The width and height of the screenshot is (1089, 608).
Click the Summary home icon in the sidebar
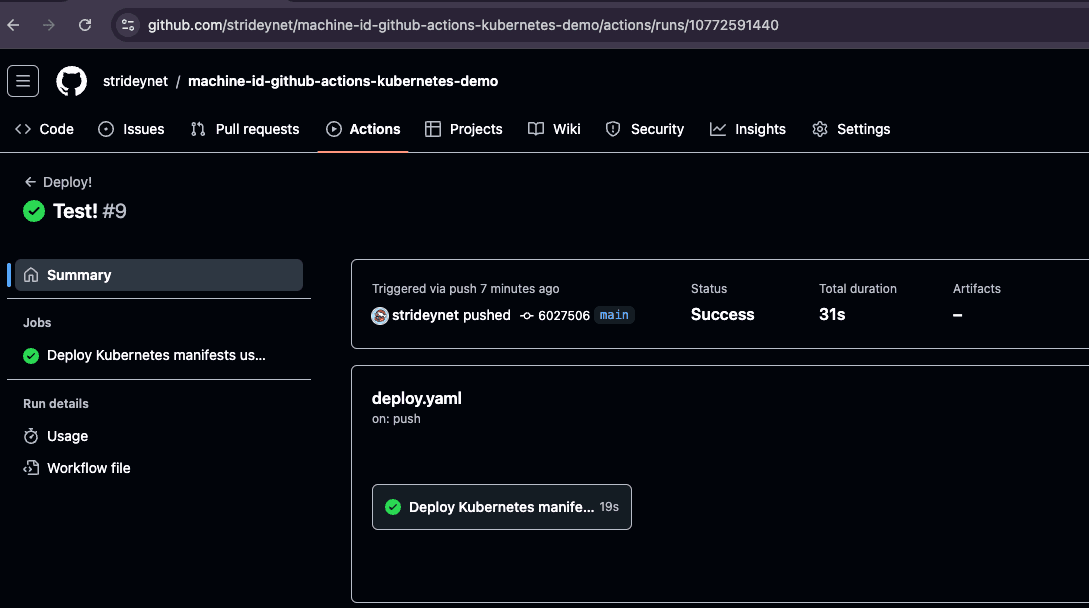tap(32, 274)
